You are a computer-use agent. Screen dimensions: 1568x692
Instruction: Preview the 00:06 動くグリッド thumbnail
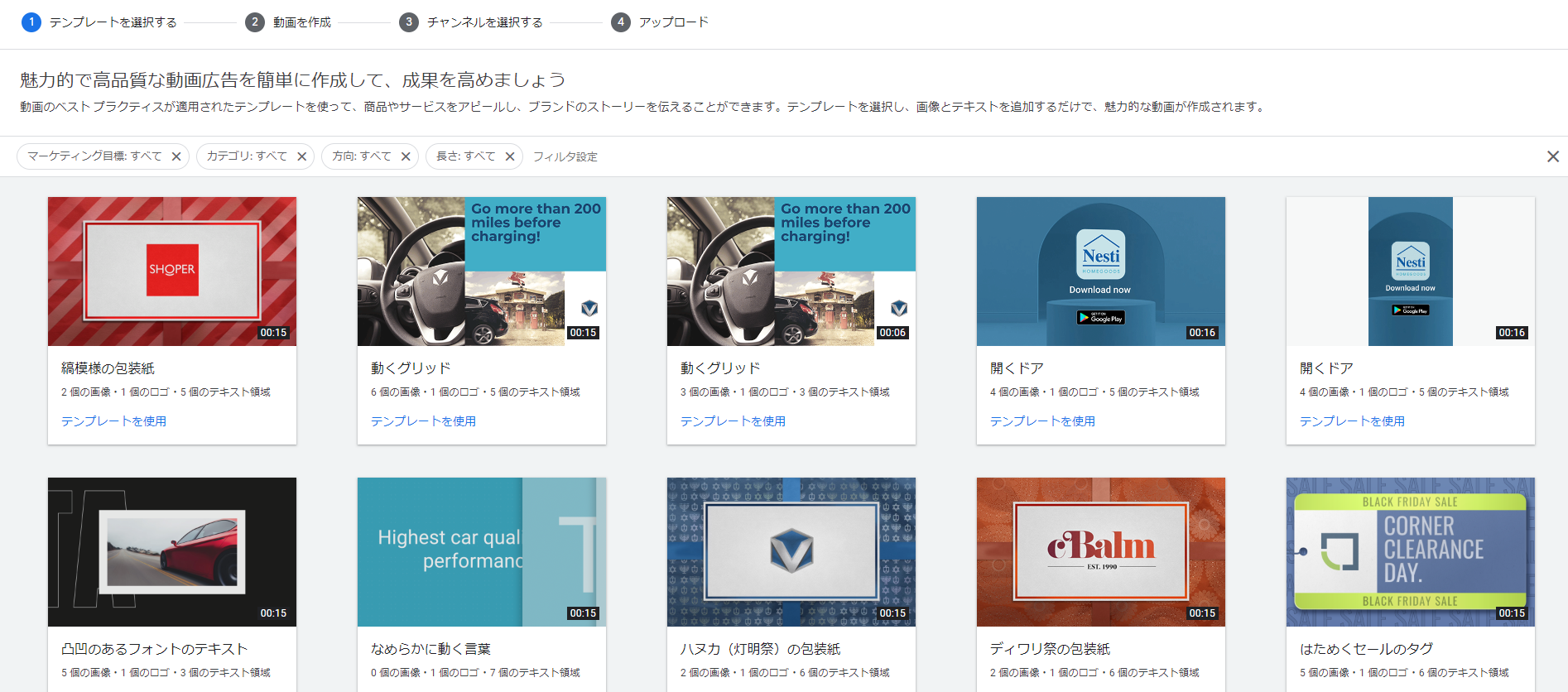791,272
